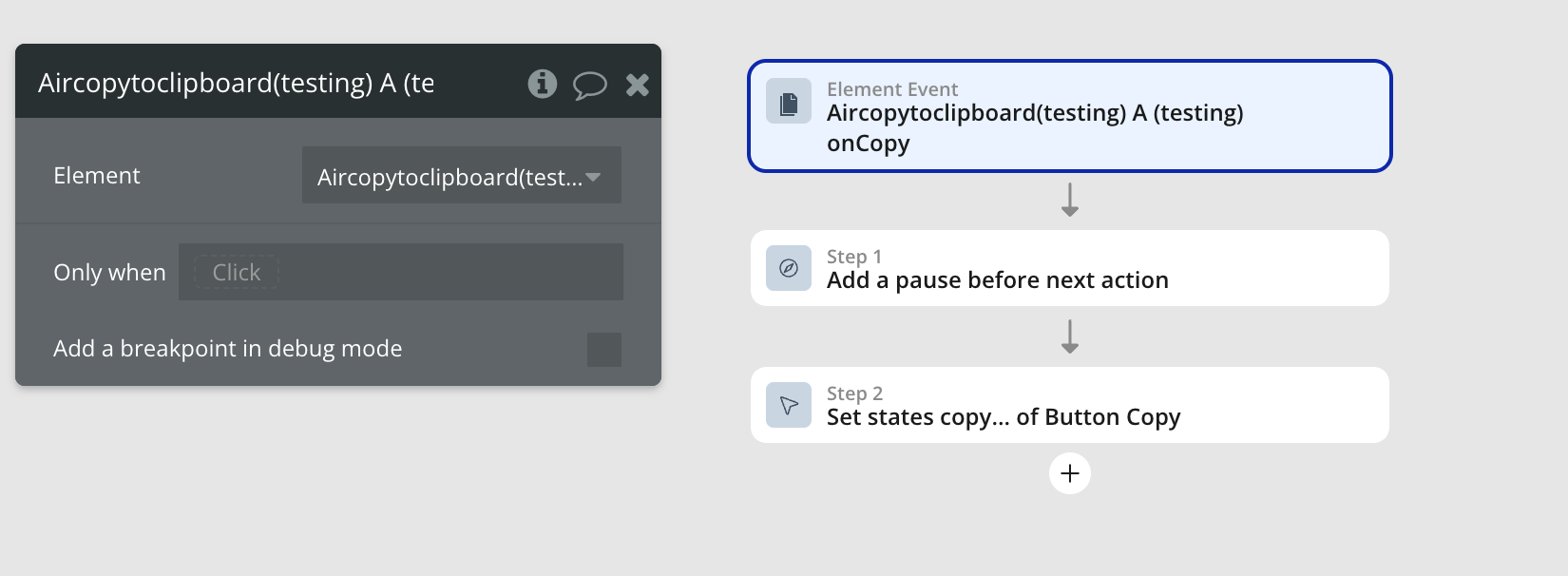Insert dynamic data via Click placeholder
1568x576 pixels.
coord(237,273)
